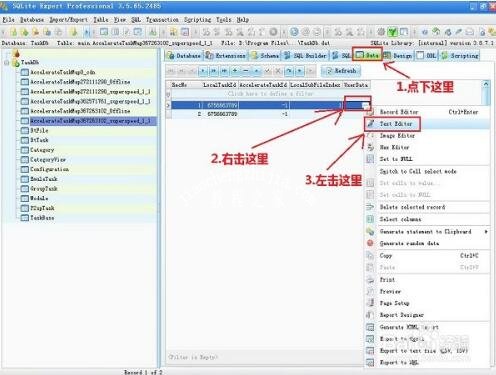Click the Refresh button
Image resolution: width=496 pixels, height=375 pixels.
[341, 71]
